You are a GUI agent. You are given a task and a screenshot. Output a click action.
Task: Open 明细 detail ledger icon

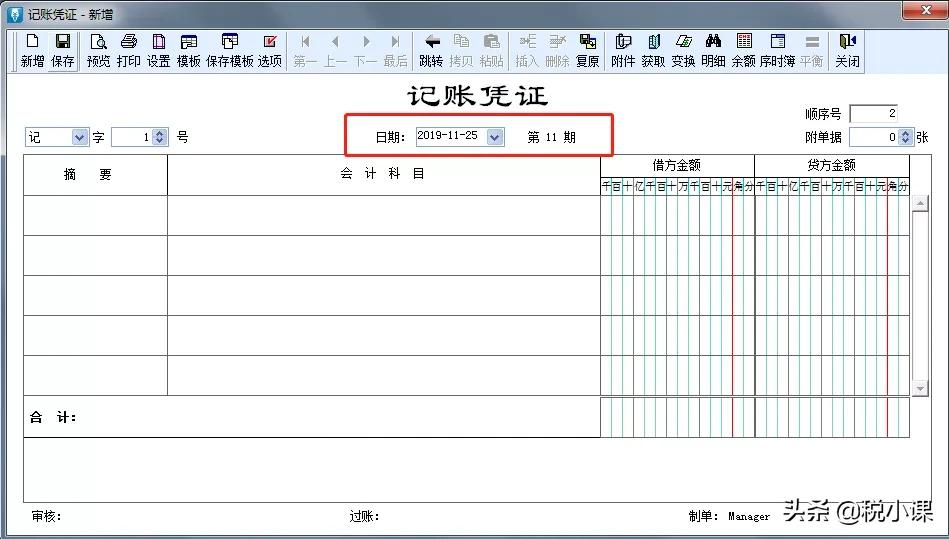point(714,51)
